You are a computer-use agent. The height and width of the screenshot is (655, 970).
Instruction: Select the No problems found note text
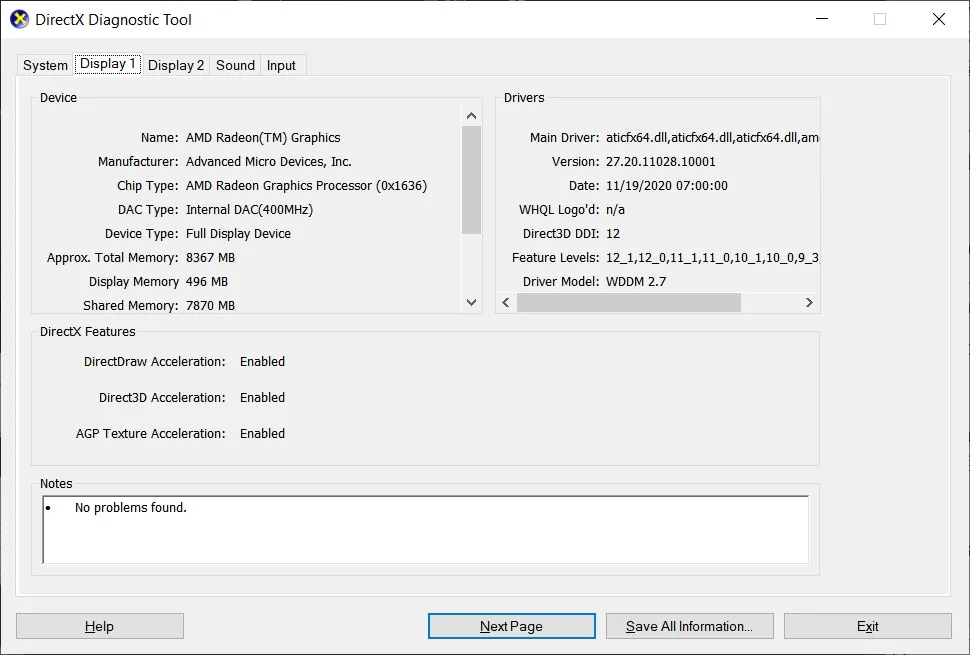[x=129, y=507]
